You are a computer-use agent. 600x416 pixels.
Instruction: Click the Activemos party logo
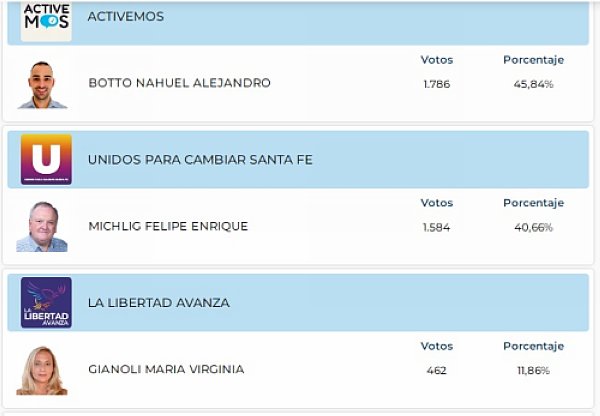46,19
